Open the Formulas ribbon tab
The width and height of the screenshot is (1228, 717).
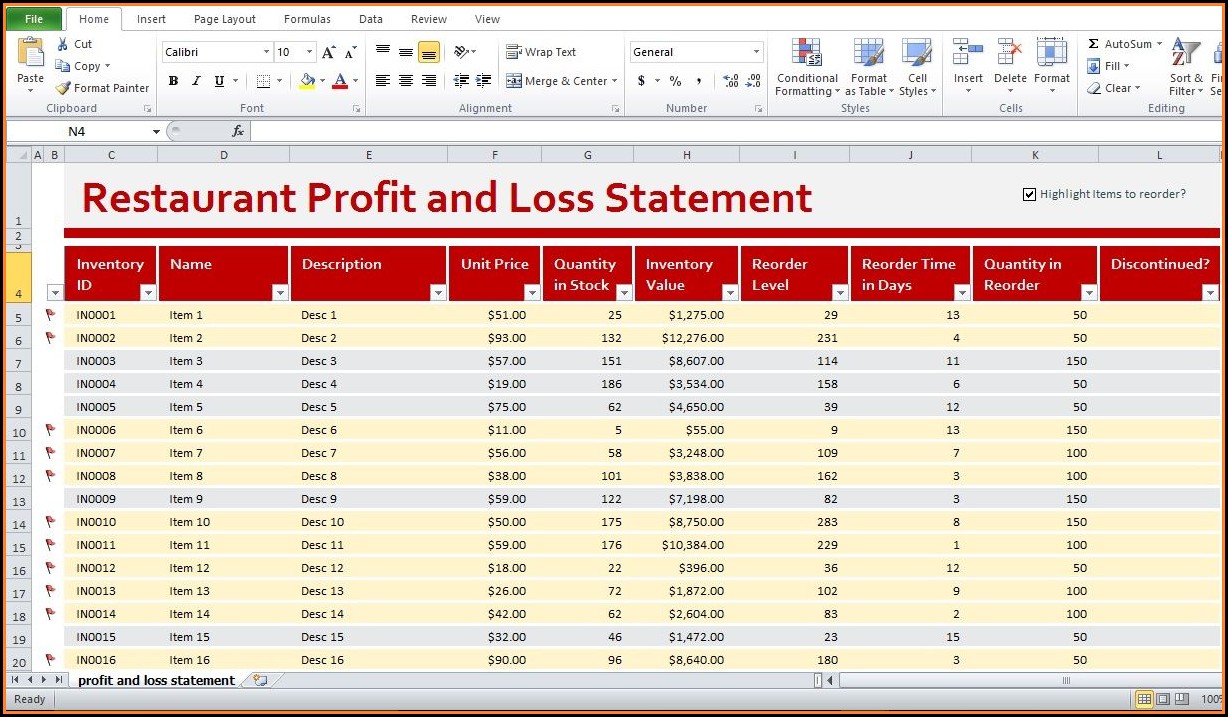tap(307, 19)
